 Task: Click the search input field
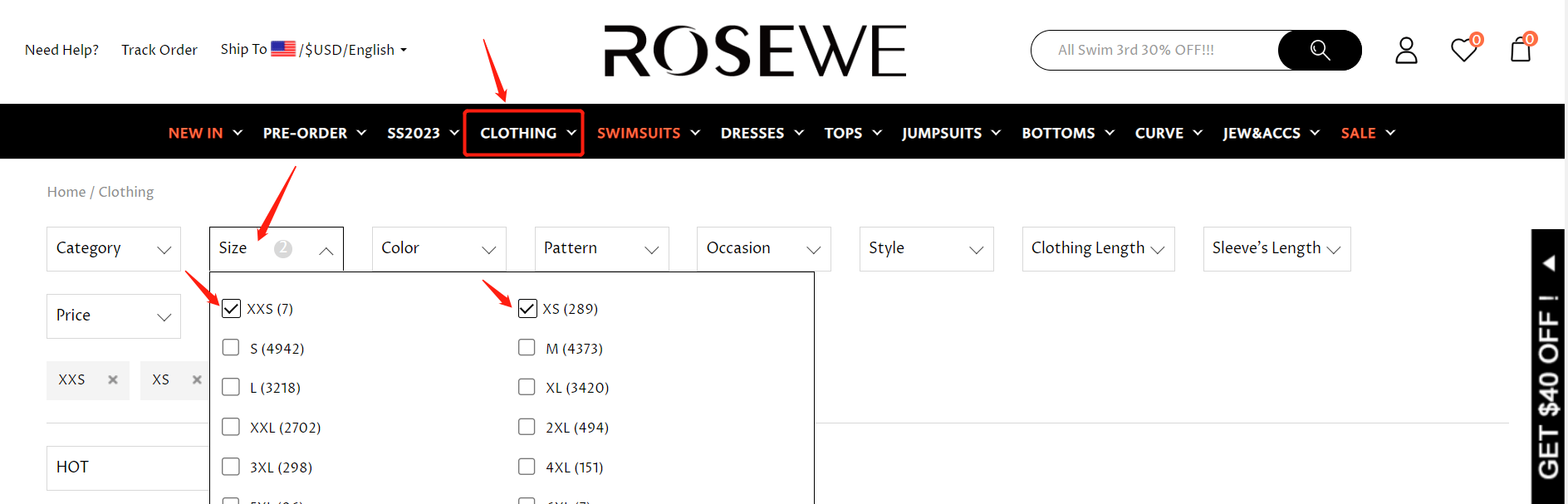click(1154, 50)
